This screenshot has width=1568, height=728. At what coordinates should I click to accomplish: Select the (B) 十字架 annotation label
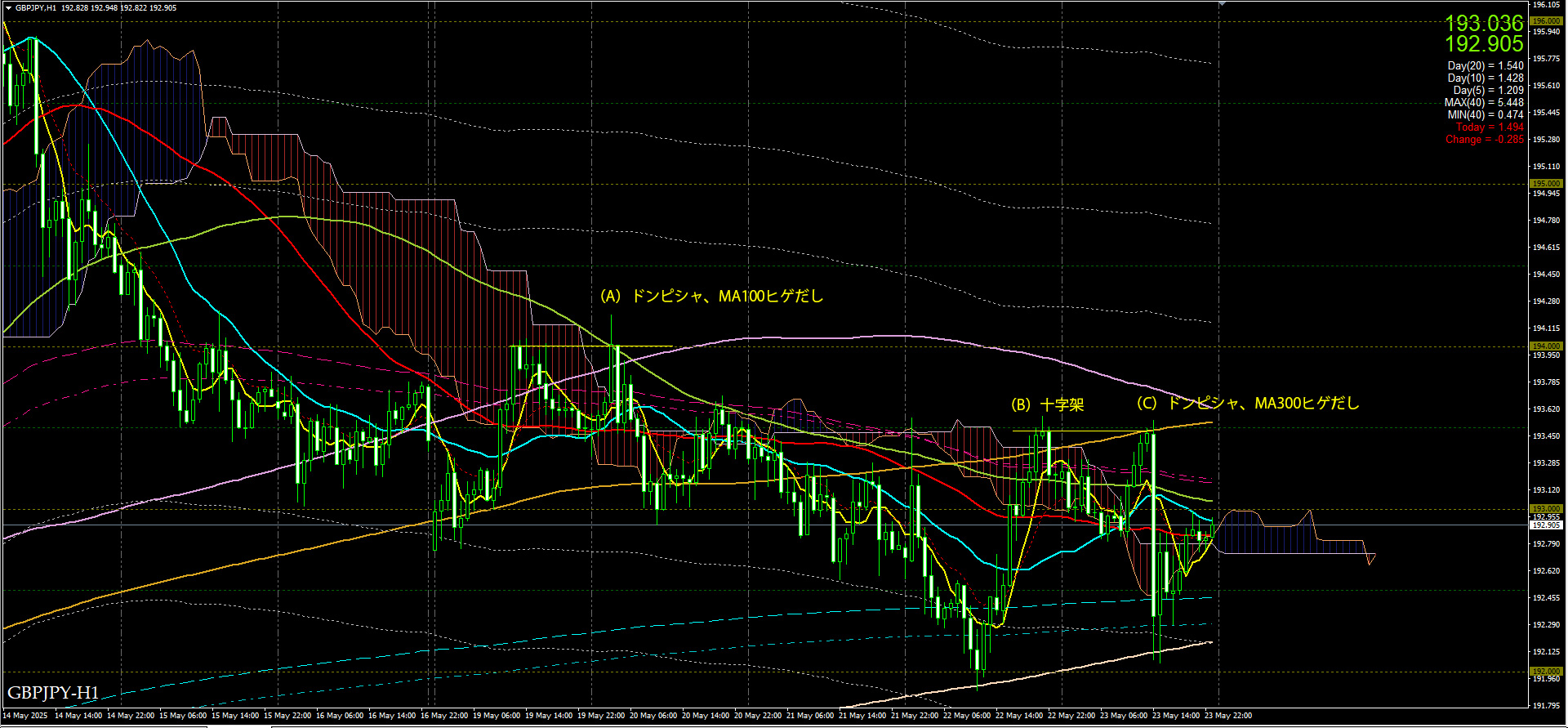[1048, 404]
